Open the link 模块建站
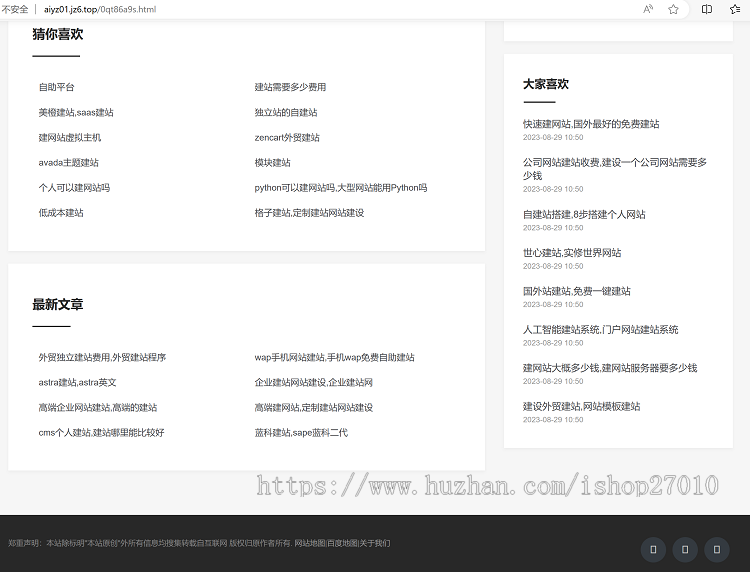Image resolution: width=750 pixels, height=572 pixels. [x=273, y=163]
